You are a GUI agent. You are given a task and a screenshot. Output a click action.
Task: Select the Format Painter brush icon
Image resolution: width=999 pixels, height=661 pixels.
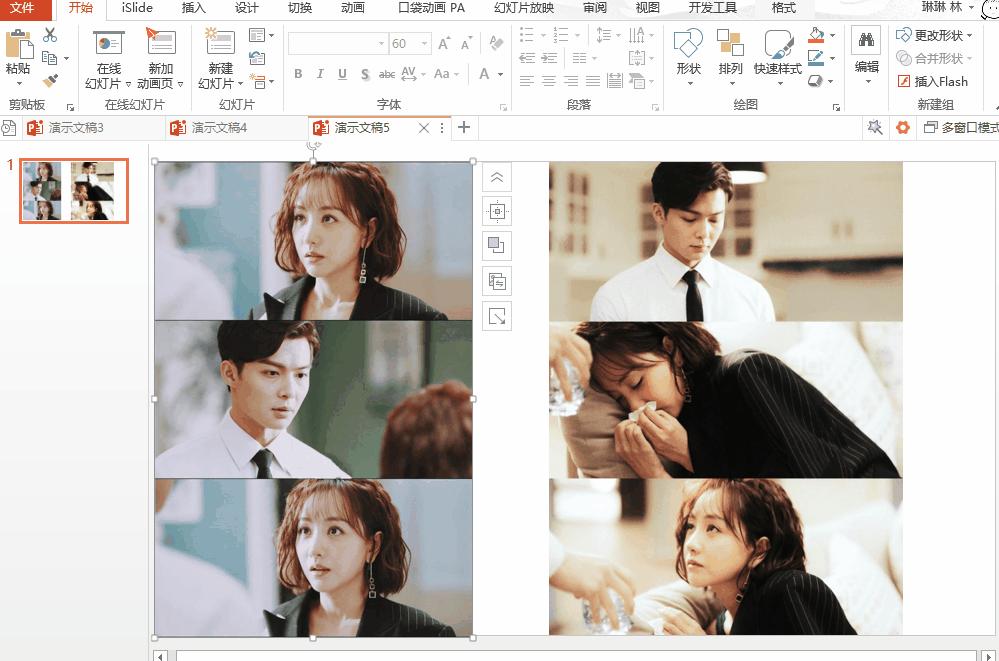[x=50, y=81]
